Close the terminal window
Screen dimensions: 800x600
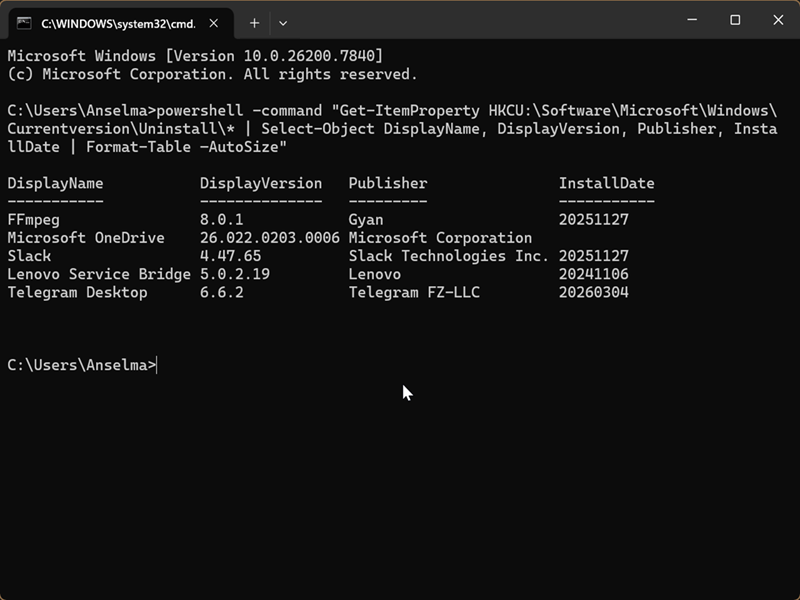pos(779,20)
